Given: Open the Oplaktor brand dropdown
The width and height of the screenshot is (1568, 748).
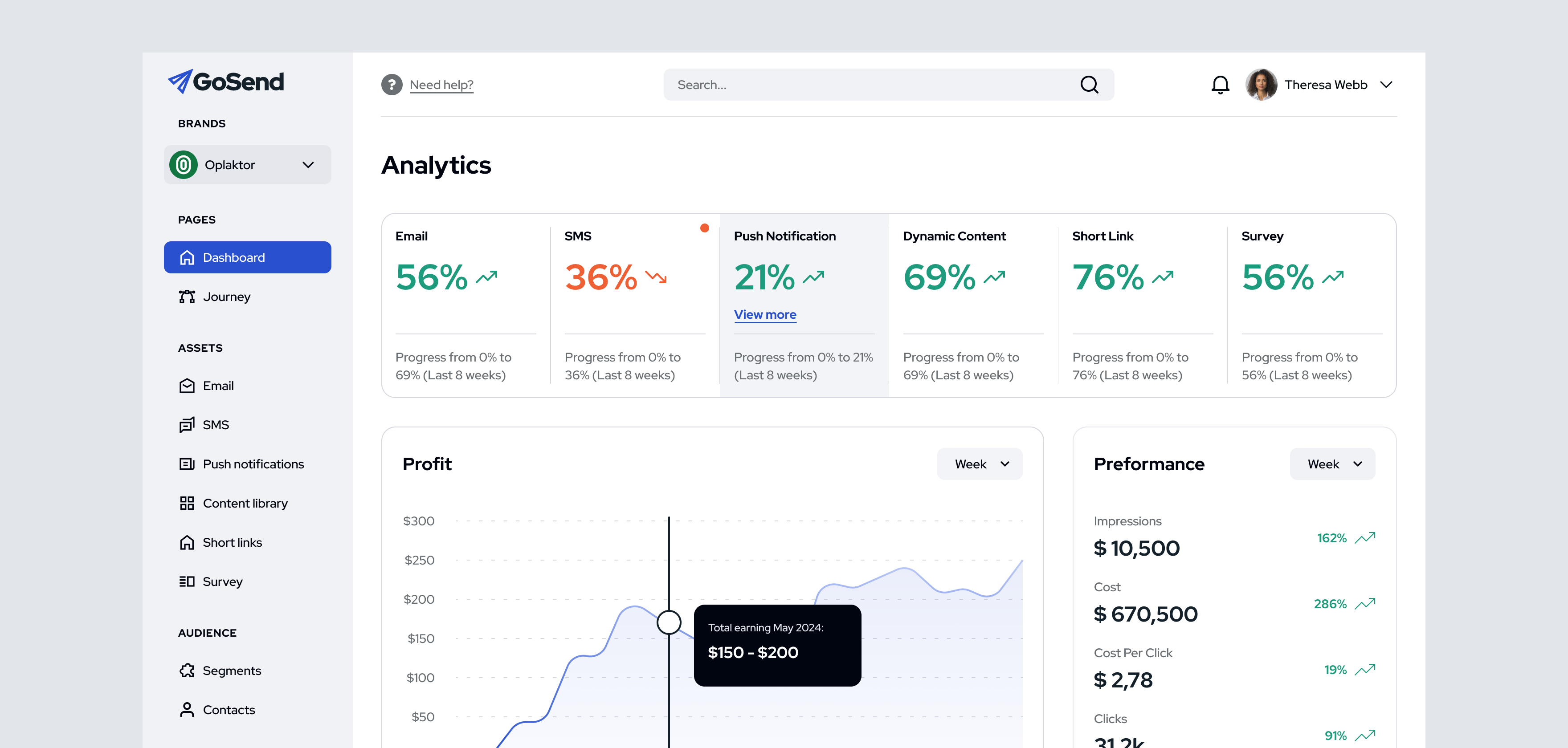Looking at the screenshot, I should click(x=247, y=165).
